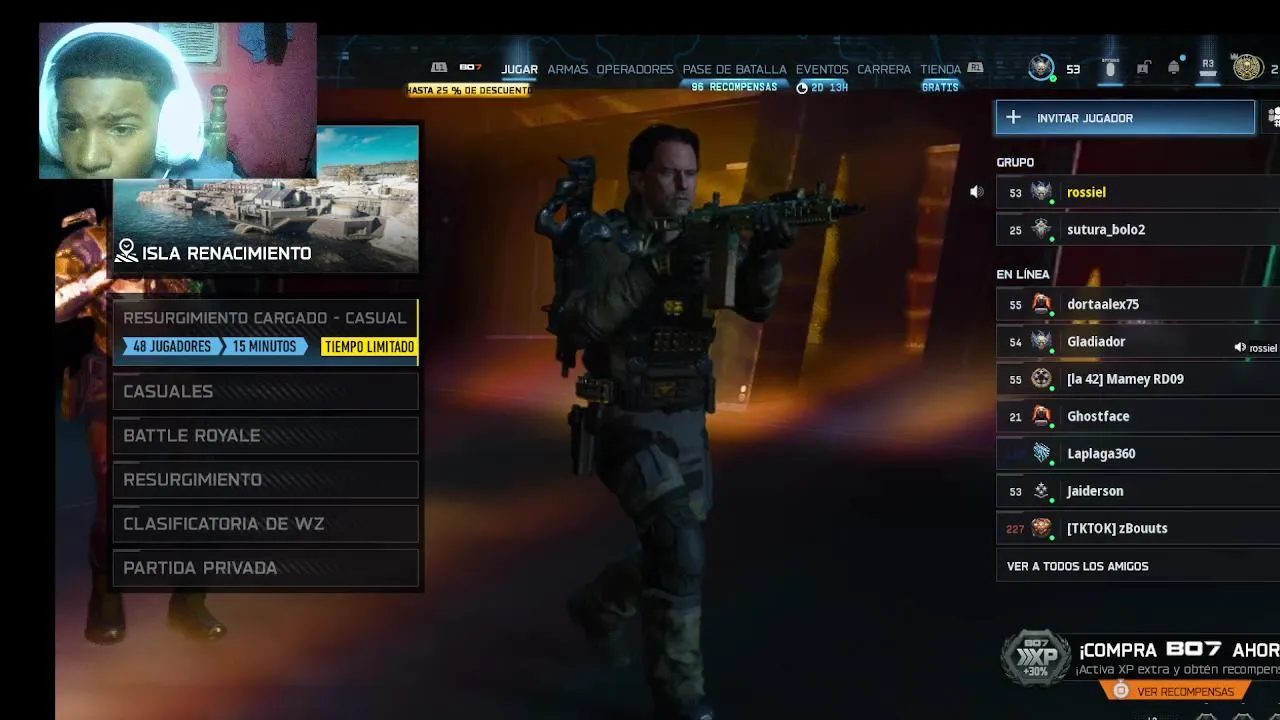Open the ARMAS tab
1280x720 pixels.
click(568, 69)
